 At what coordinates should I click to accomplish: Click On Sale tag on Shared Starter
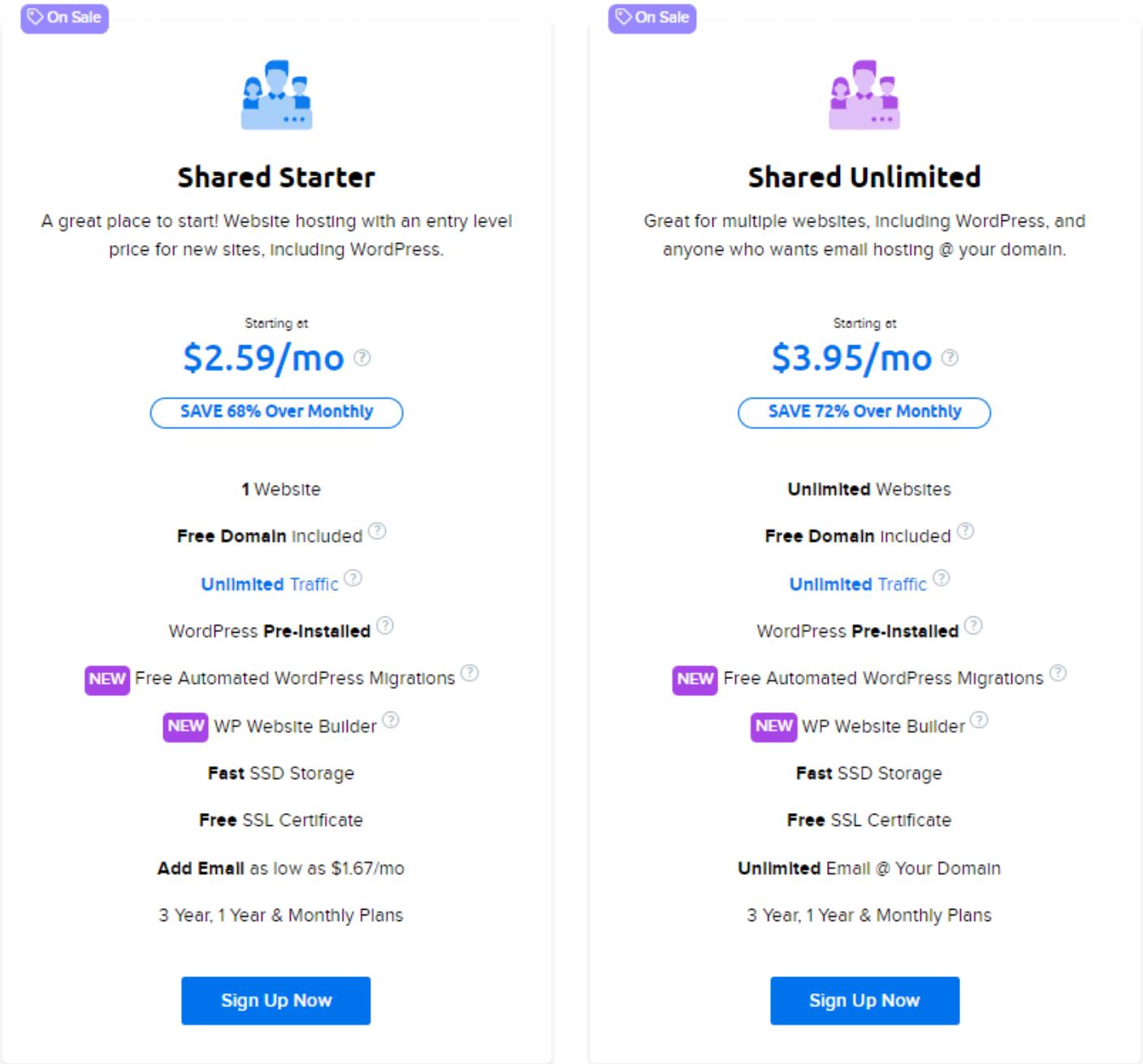[65, 18]
